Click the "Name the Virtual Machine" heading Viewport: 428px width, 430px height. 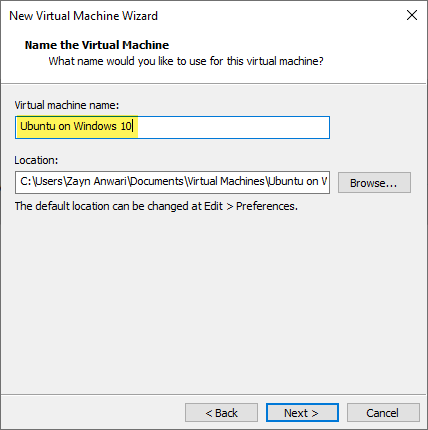[97, 45]
